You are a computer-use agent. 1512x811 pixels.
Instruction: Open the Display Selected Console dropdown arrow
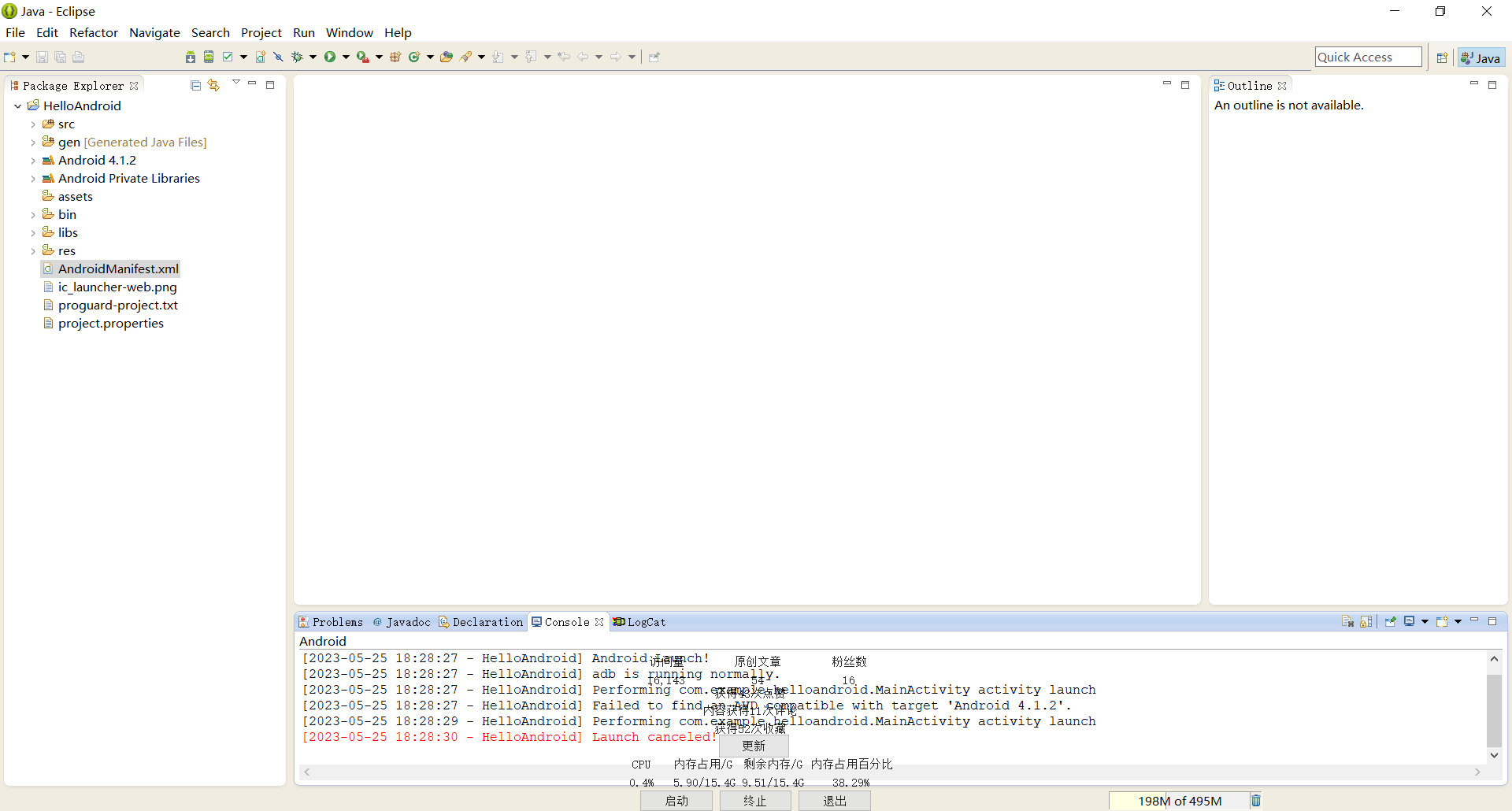(x=1425, y=622)
